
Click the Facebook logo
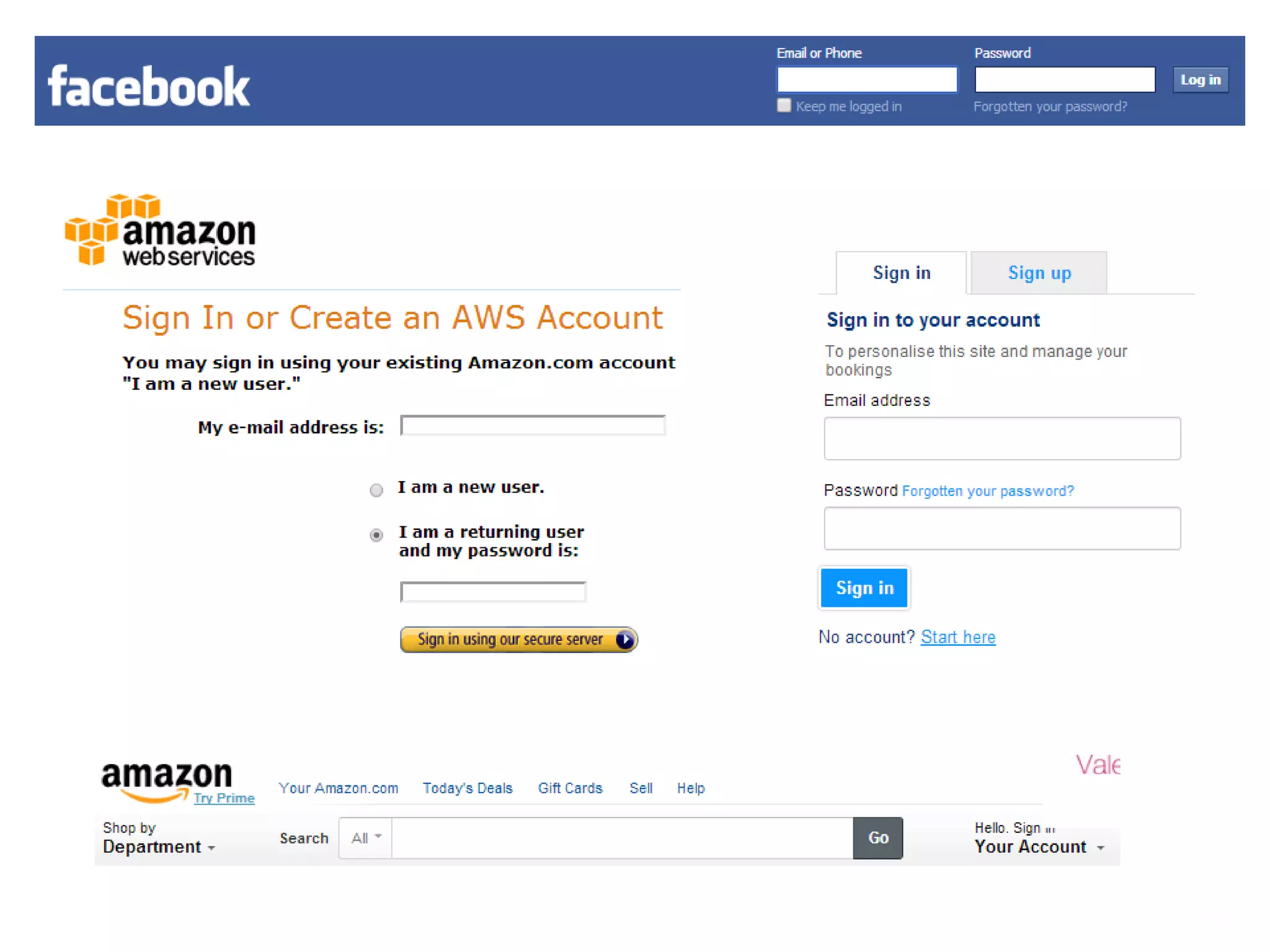click(149, 86)
